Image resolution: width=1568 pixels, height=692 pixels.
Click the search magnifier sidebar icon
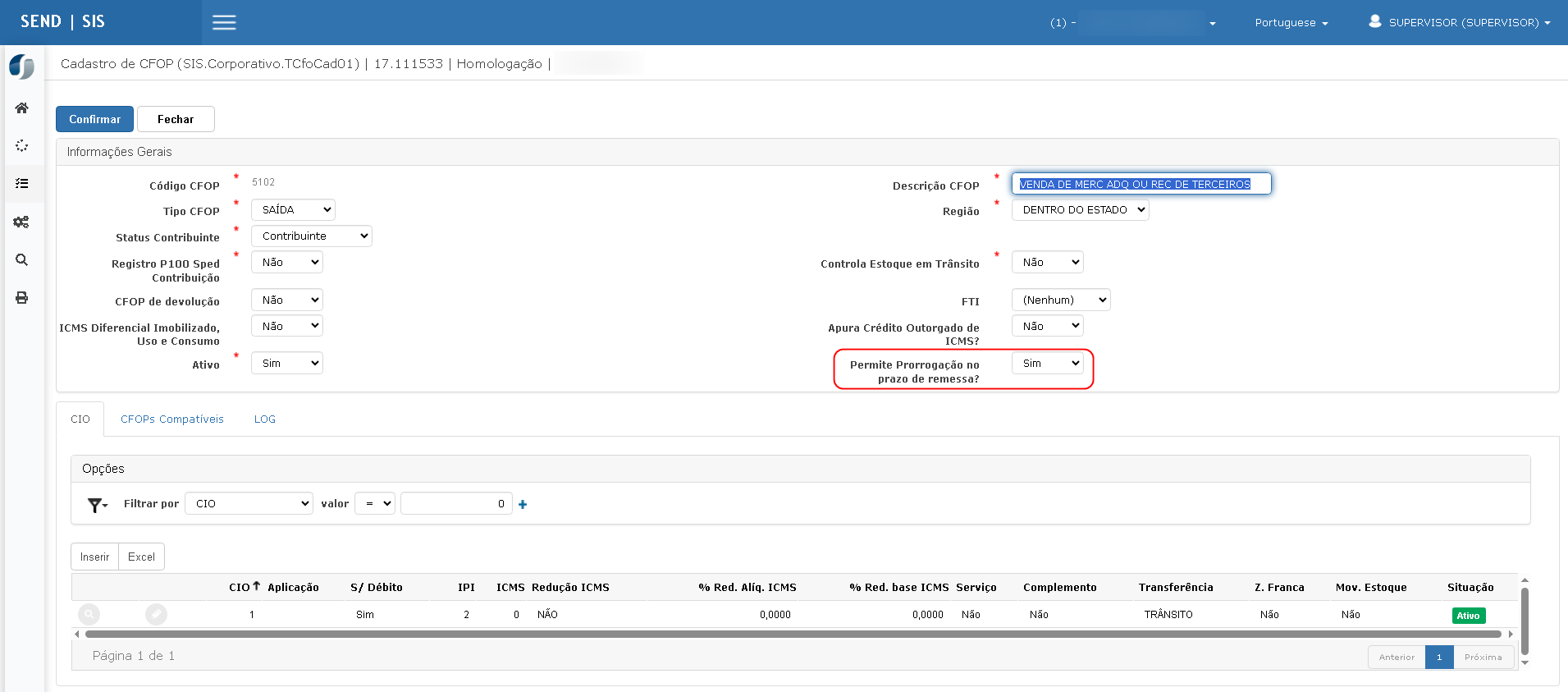[x=22, y=259]
